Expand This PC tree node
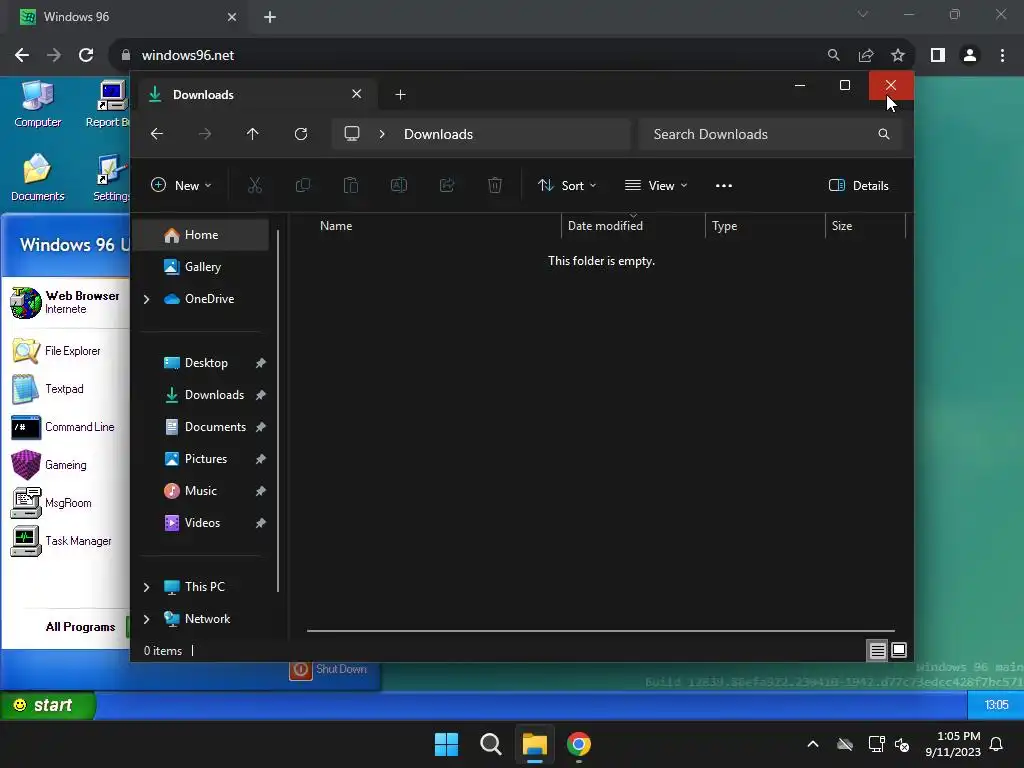 tap(146, 587)
